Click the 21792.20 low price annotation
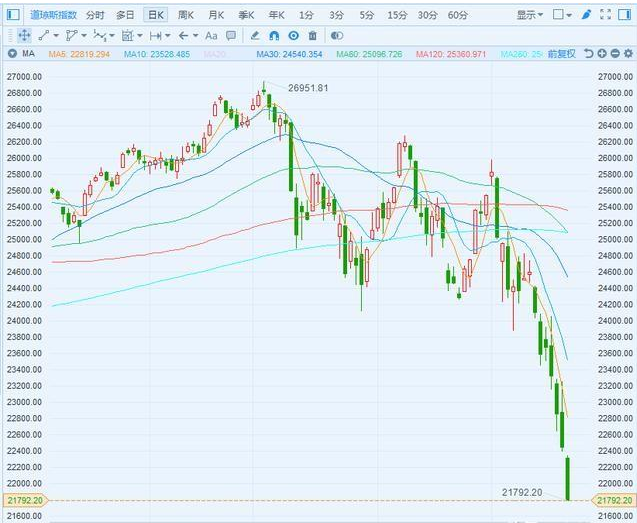The image size is (637, 523). [x=522, y=492]
